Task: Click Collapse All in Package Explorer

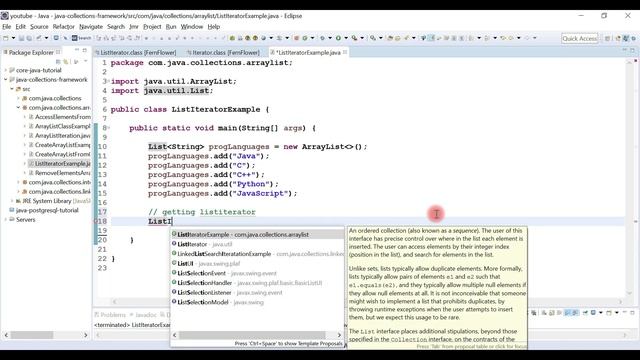Action: tap(58, 62)
